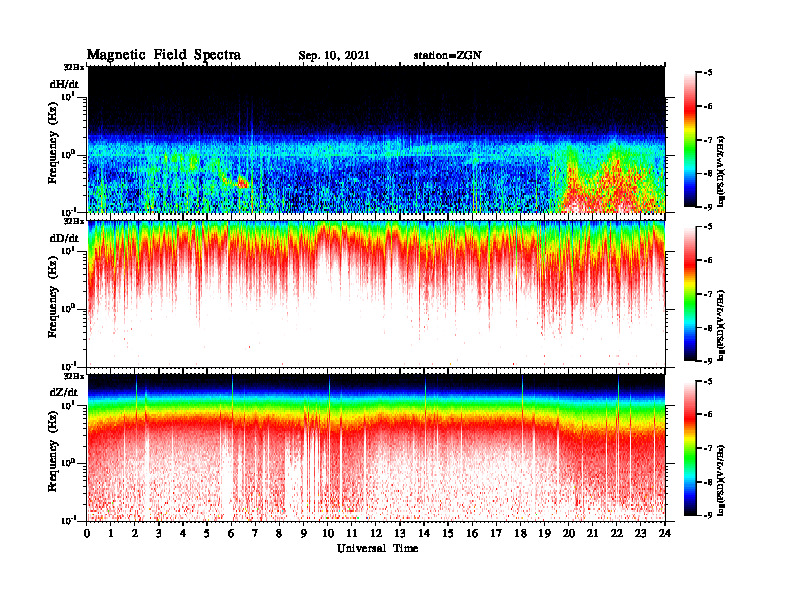Click hour tick label 0 on time axis
This screenshot has height=612, width=792.
(87, 534)
